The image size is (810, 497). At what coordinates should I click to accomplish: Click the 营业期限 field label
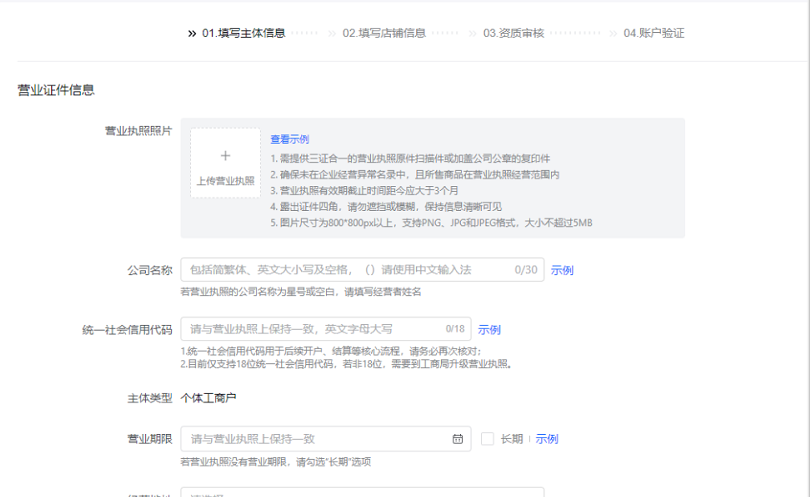click(150, 439)
